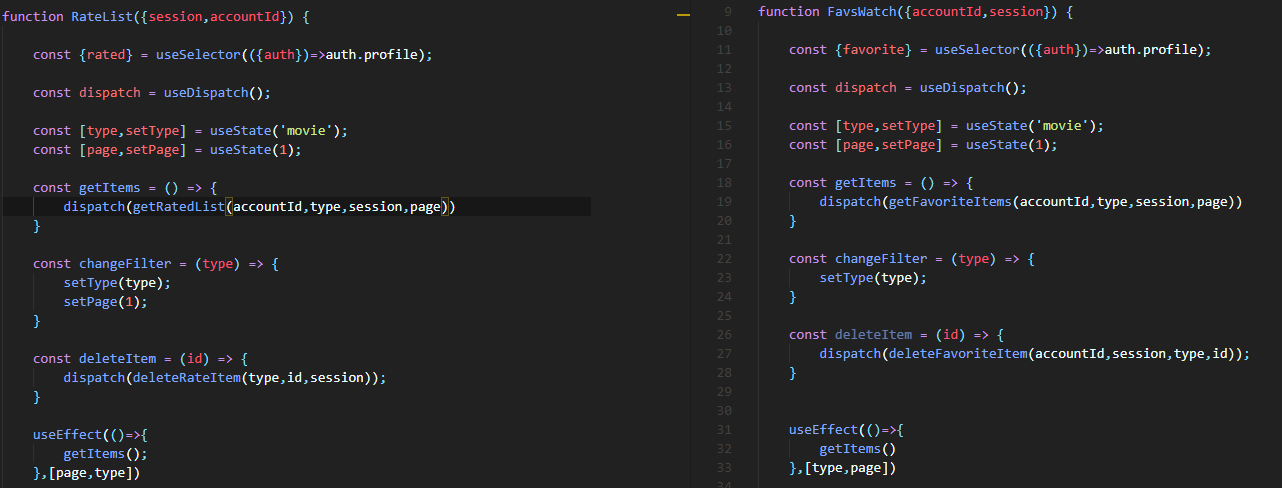Click deleteRateItem call in left pane
The height and width of the screenshot is (488, 1282).
tap(186, 378)
